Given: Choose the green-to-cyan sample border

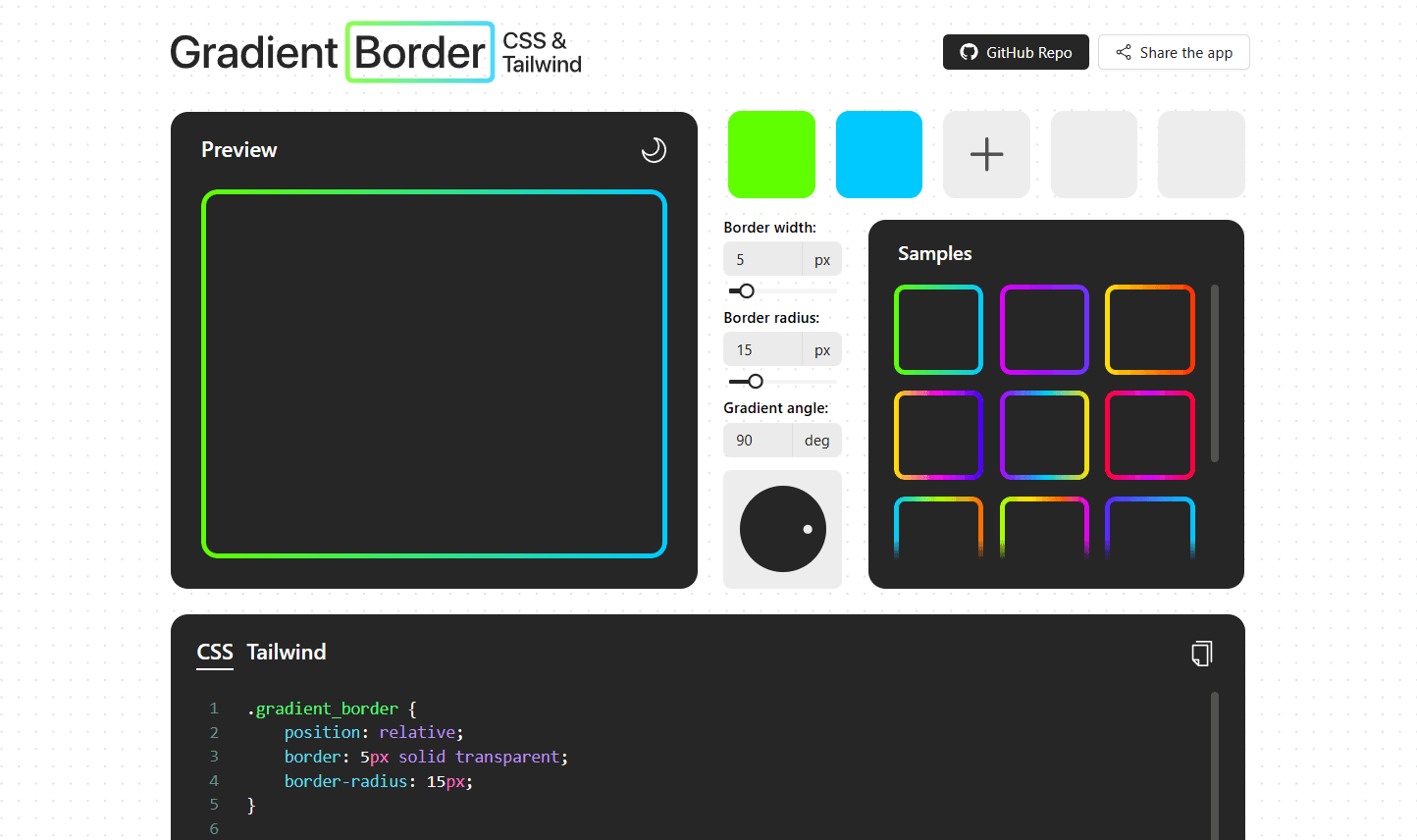Looking at the screenshot, I should tap(938, 330).
